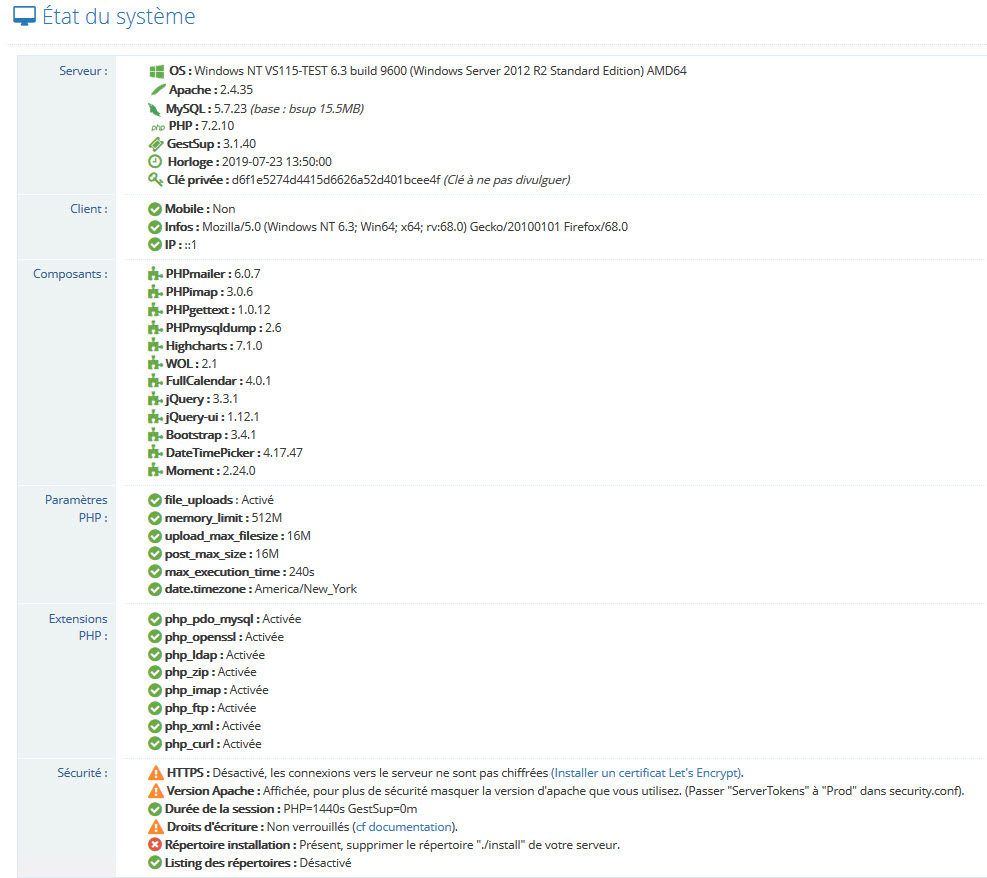Click the PHPmysqldump 2.6 row
Screen dimensions: 987x878
point(215,328)
